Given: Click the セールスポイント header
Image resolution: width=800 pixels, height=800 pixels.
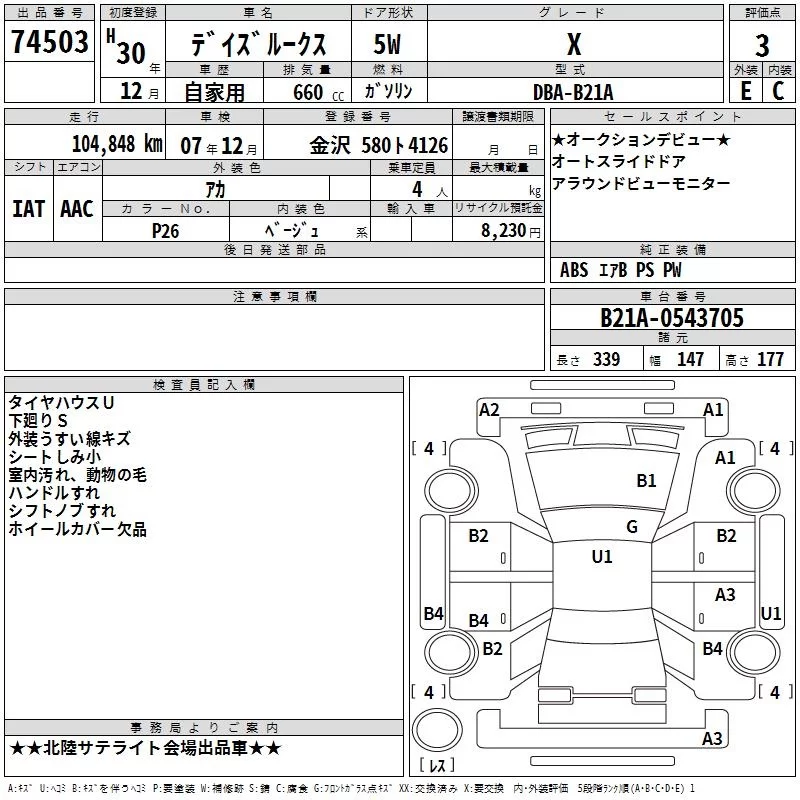Looking at the screenshot, I should click(672, 117).
